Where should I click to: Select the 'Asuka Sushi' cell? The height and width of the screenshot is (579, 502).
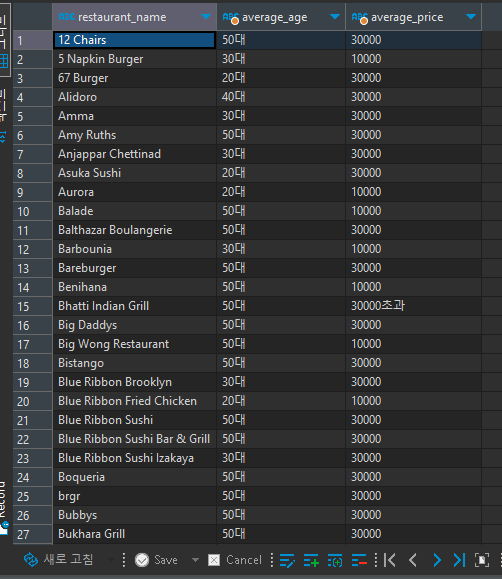(134, 173)
